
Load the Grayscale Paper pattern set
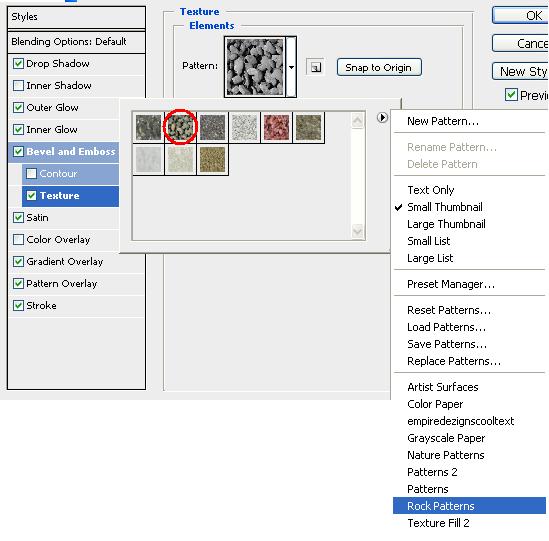click(x=446, y=438)
